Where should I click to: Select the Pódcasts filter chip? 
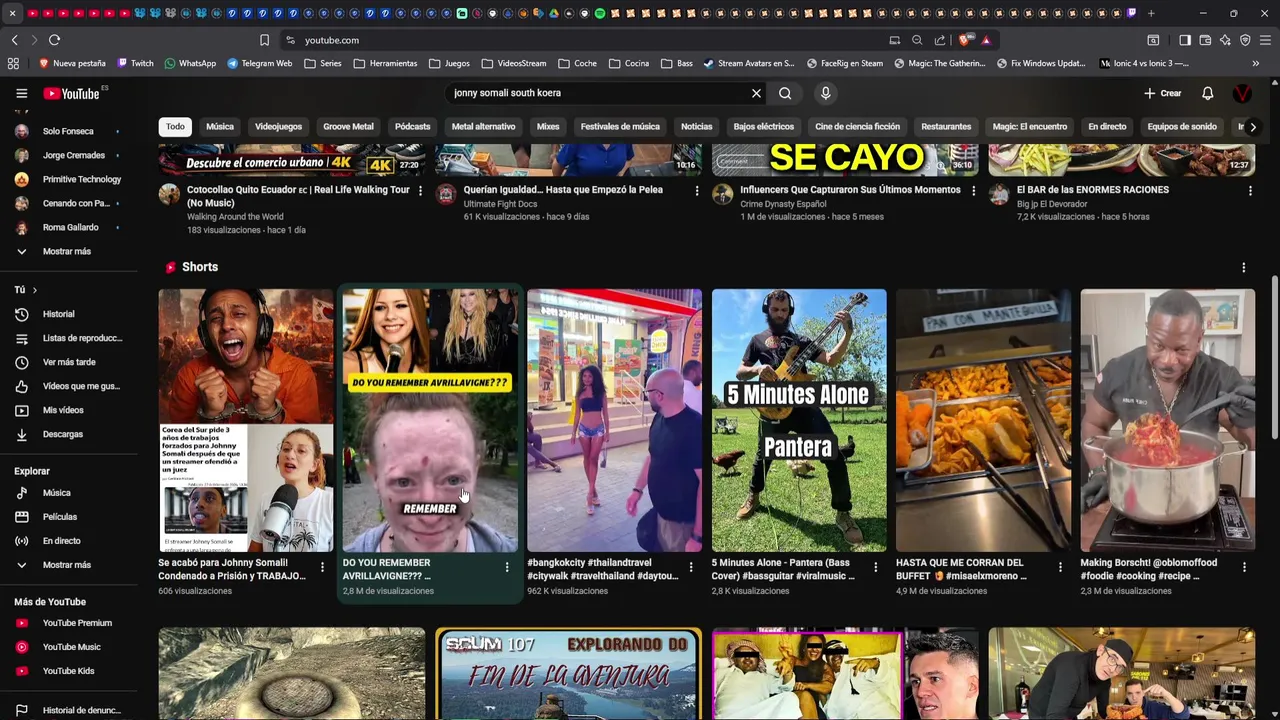click(412, 127)
